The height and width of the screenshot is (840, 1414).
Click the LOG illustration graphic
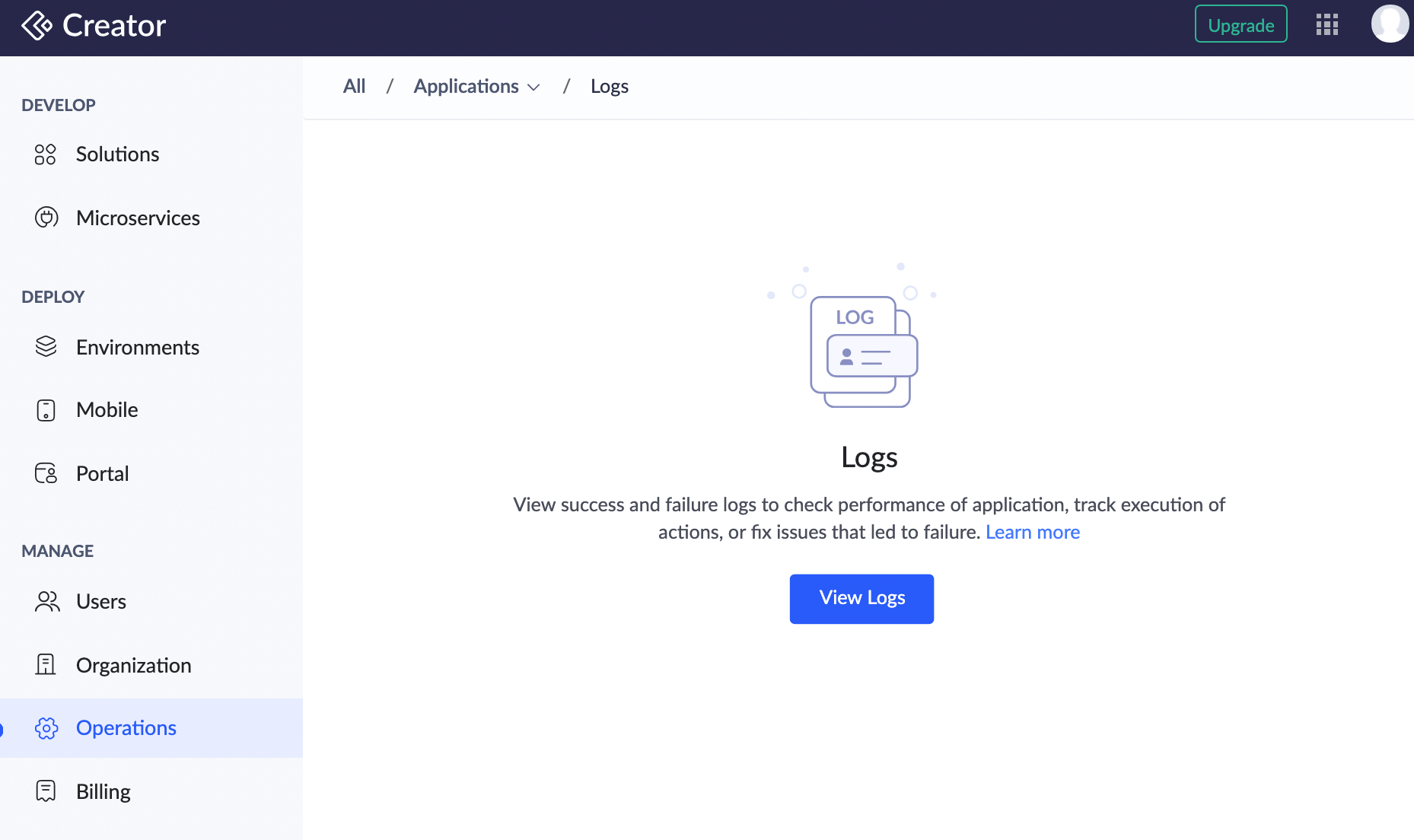point(854,336)
